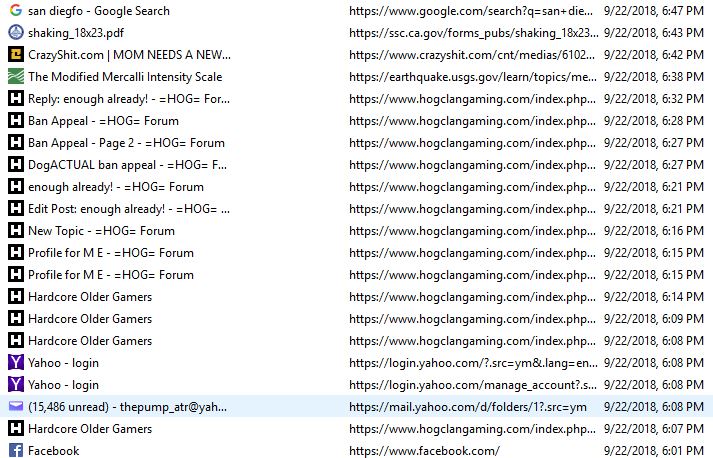The width and height of the screenshot is (713, 458).
Task: Click HOG icon of 6:07 PM Hardcore Older Gamers
Action: click(16, 428)
